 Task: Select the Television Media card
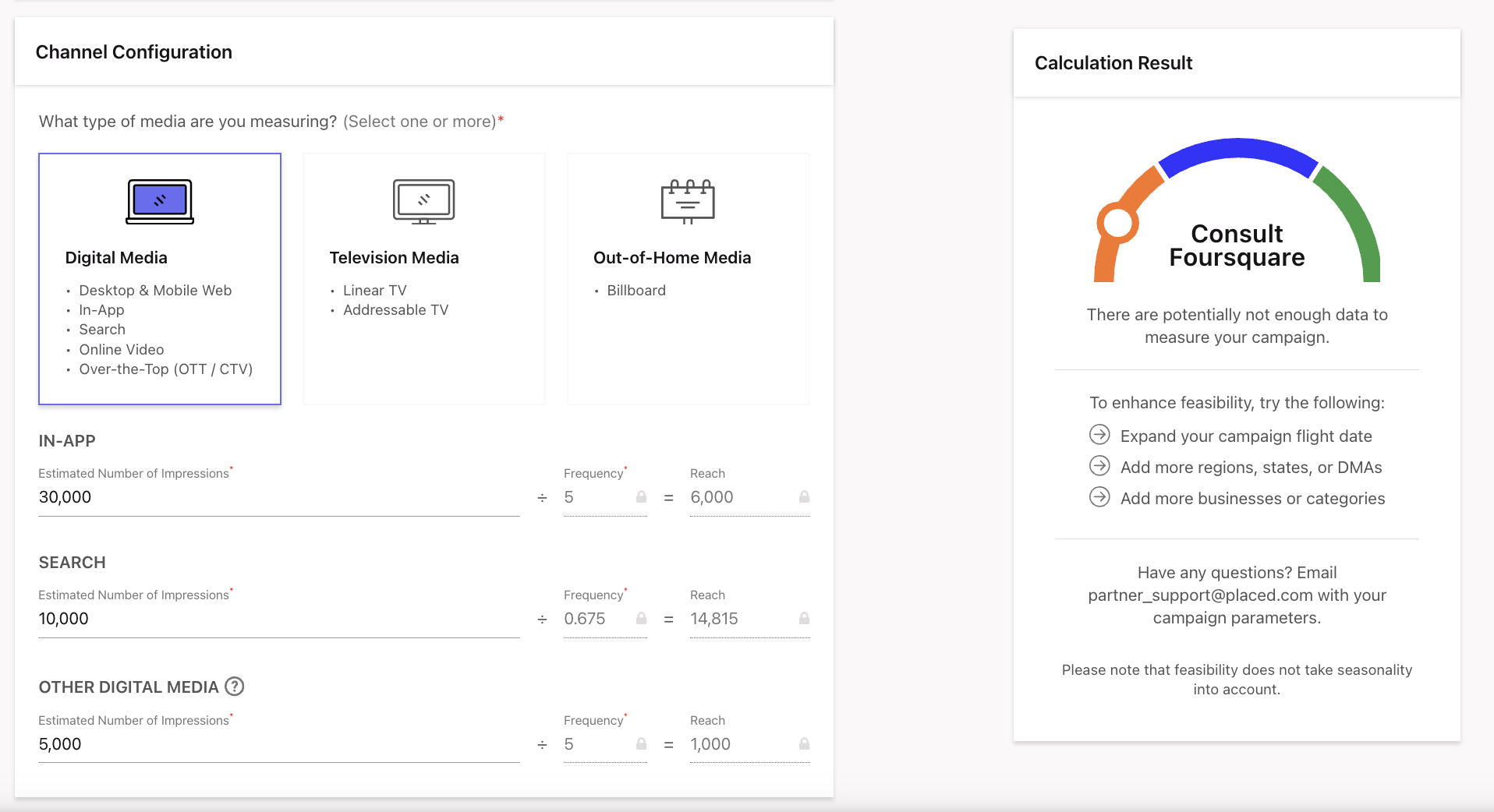(x=423, y=278)
